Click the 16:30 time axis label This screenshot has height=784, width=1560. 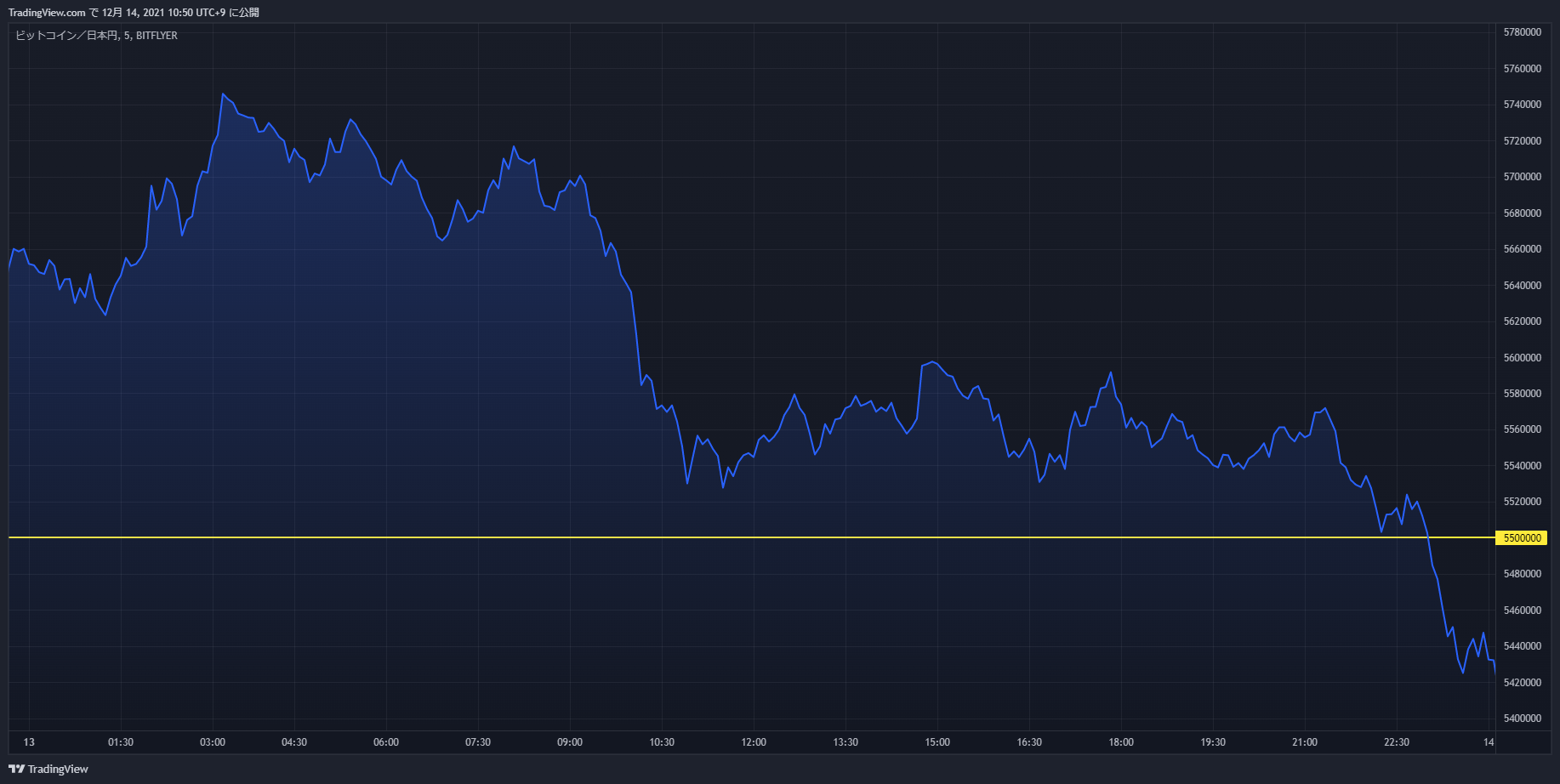(x=1029, y=742)
